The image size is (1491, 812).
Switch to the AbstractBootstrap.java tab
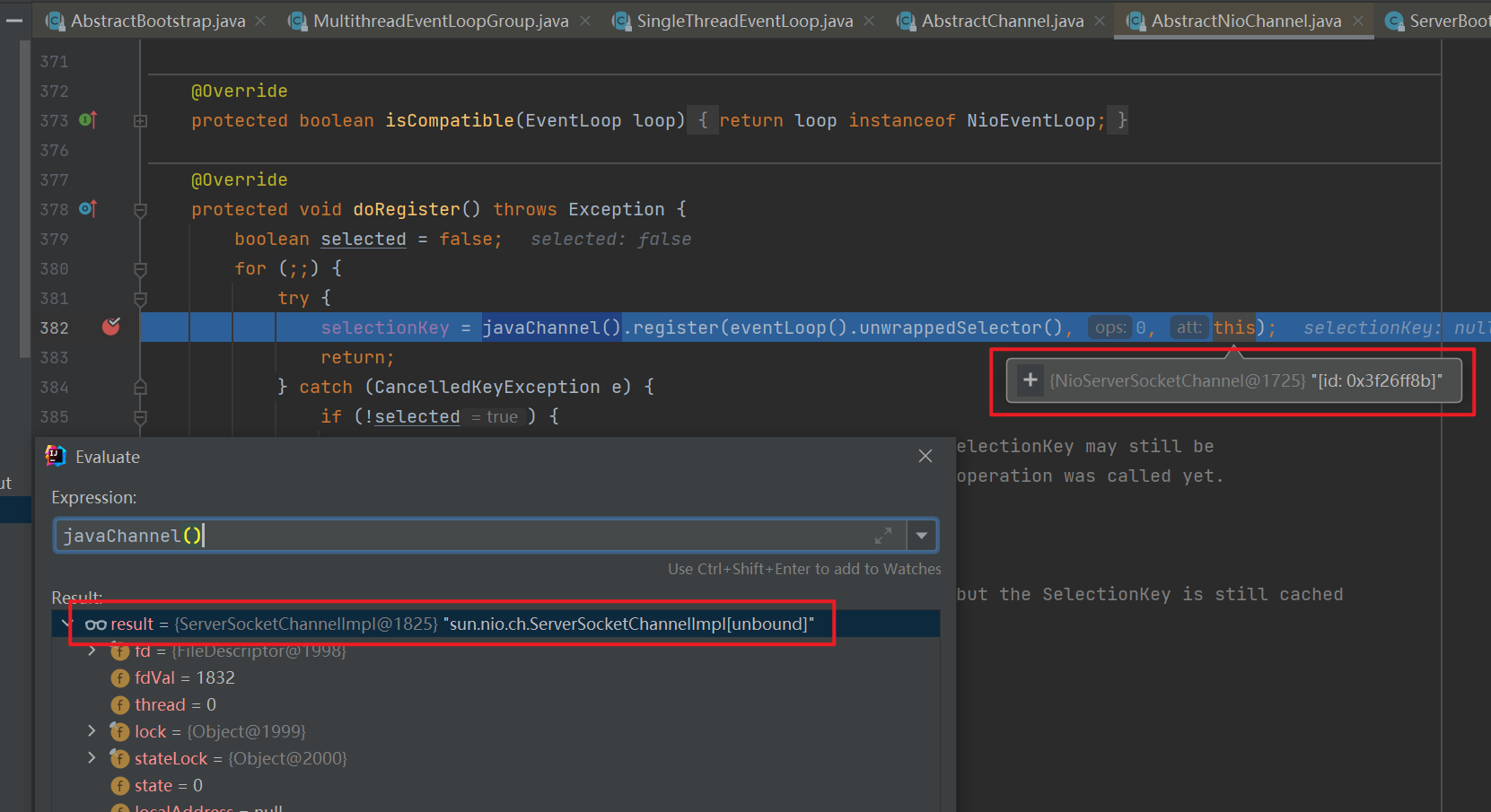157,21
